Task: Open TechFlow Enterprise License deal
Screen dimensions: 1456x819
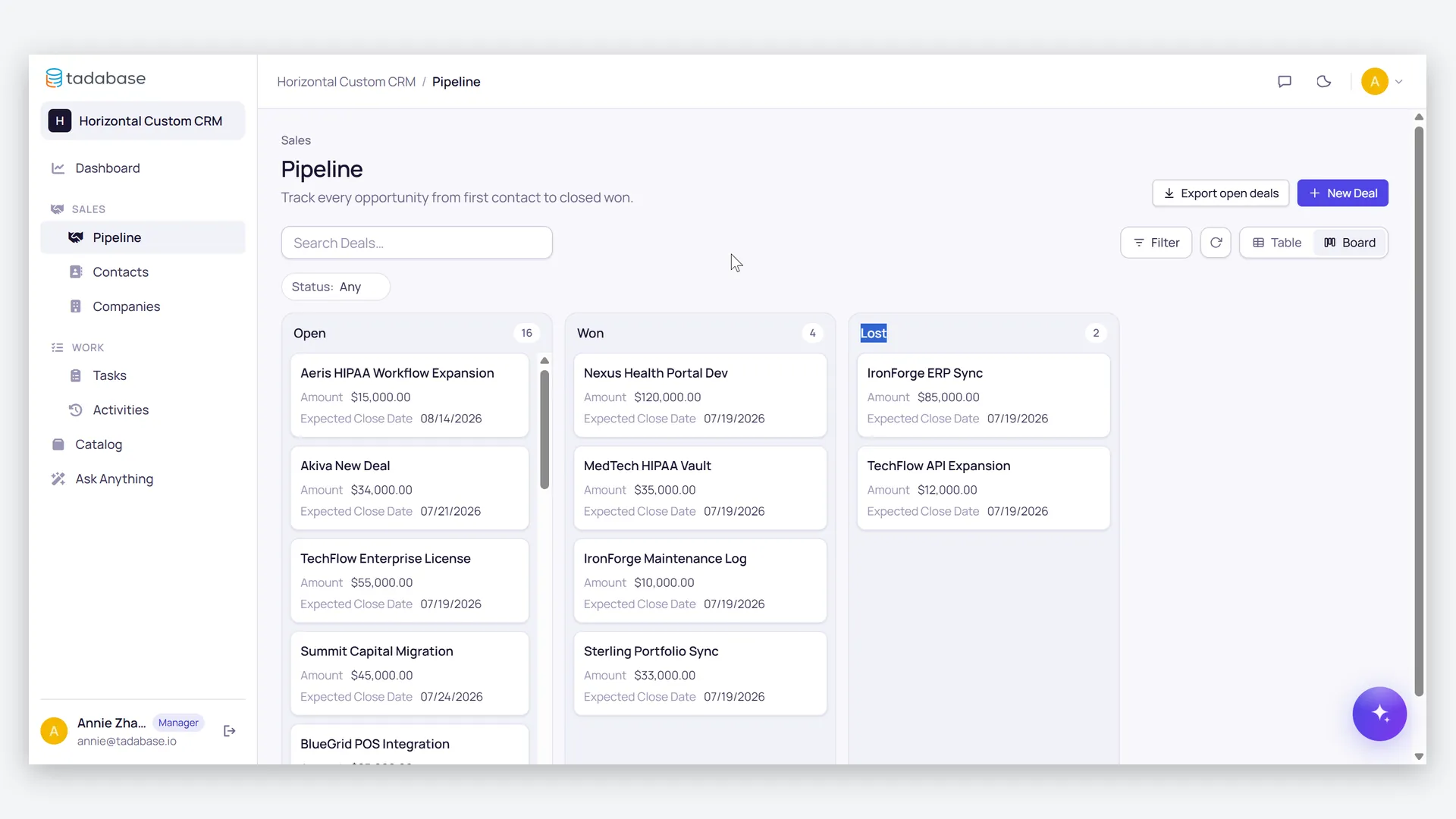Action: [x=409, y=581]
